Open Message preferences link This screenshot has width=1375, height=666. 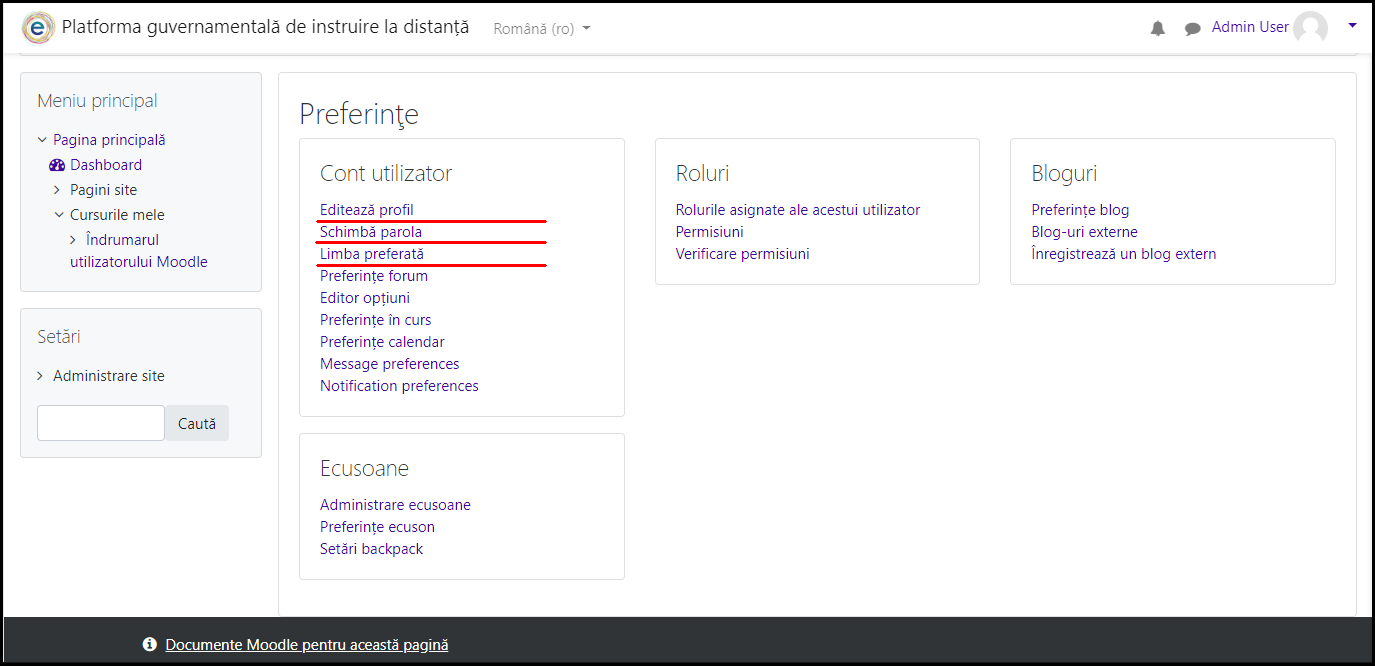click(390, 364)
